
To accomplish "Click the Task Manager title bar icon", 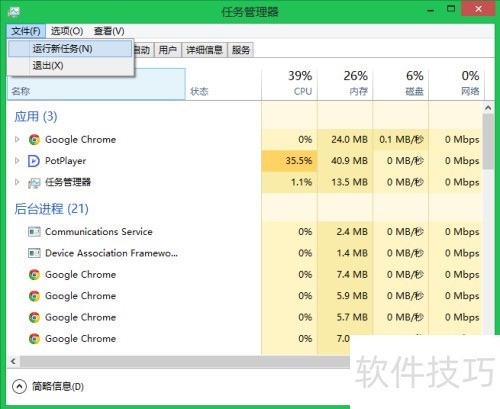I will (14, 12).
